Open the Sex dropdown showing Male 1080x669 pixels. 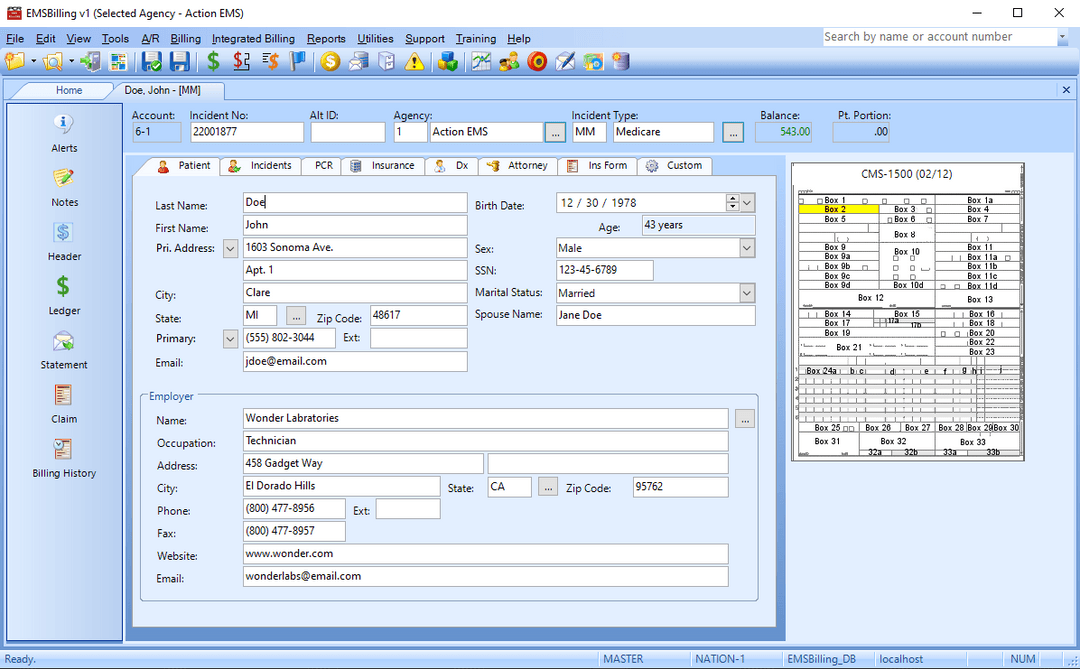(x=747, y=247)
